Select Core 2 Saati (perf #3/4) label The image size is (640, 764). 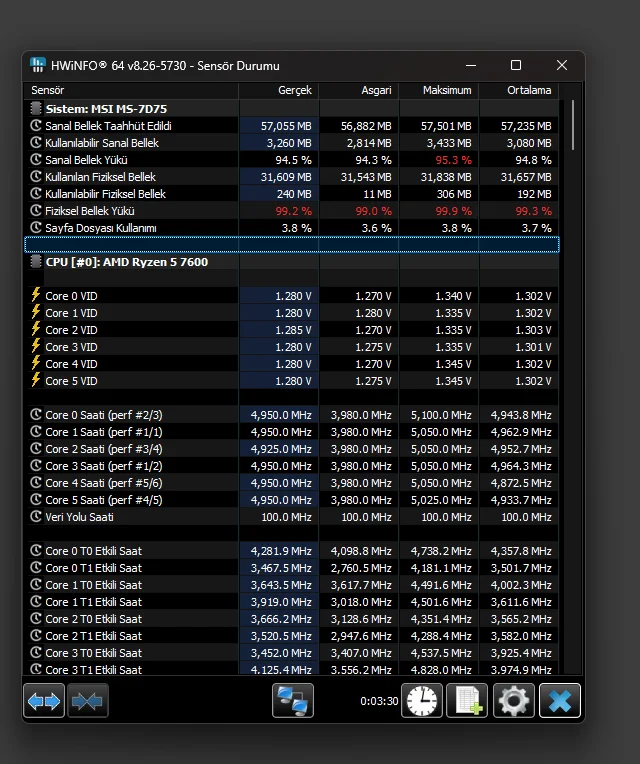pyautogui.click(x=104, y=449)
